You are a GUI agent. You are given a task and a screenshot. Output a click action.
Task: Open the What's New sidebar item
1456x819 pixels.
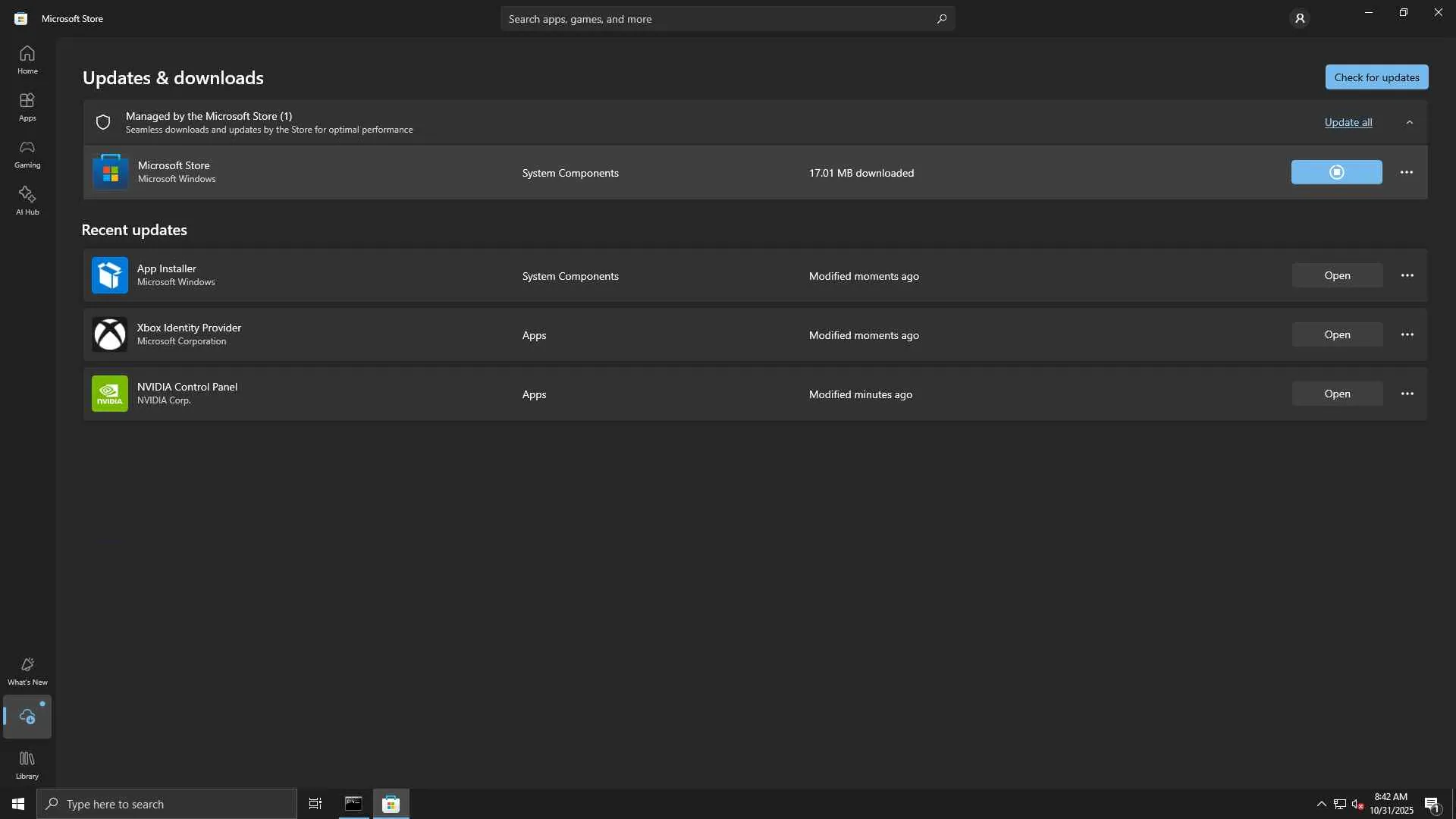click(x=27, y=670)
